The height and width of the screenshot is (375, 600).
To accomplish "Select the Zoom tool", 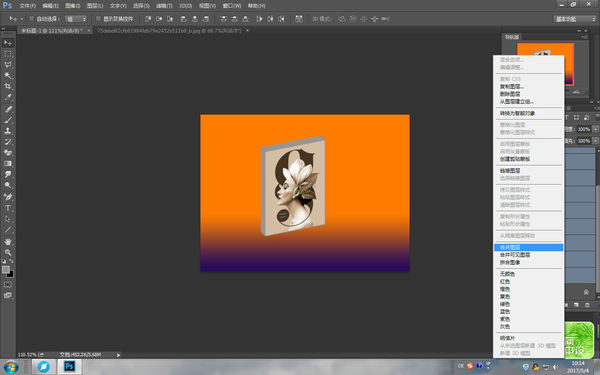I will tap(8, 253).
